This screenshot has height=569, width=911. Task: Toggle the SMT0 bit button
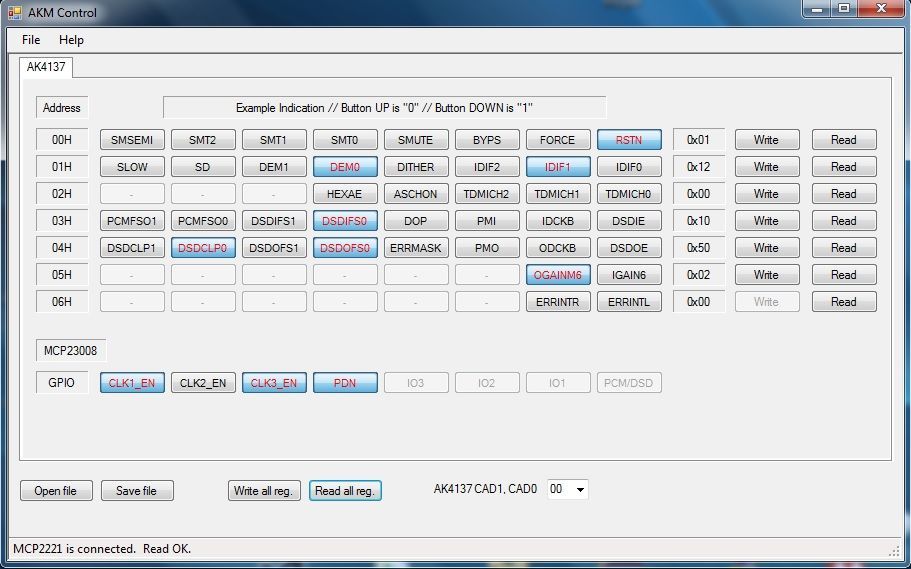(x=345, y=139)
